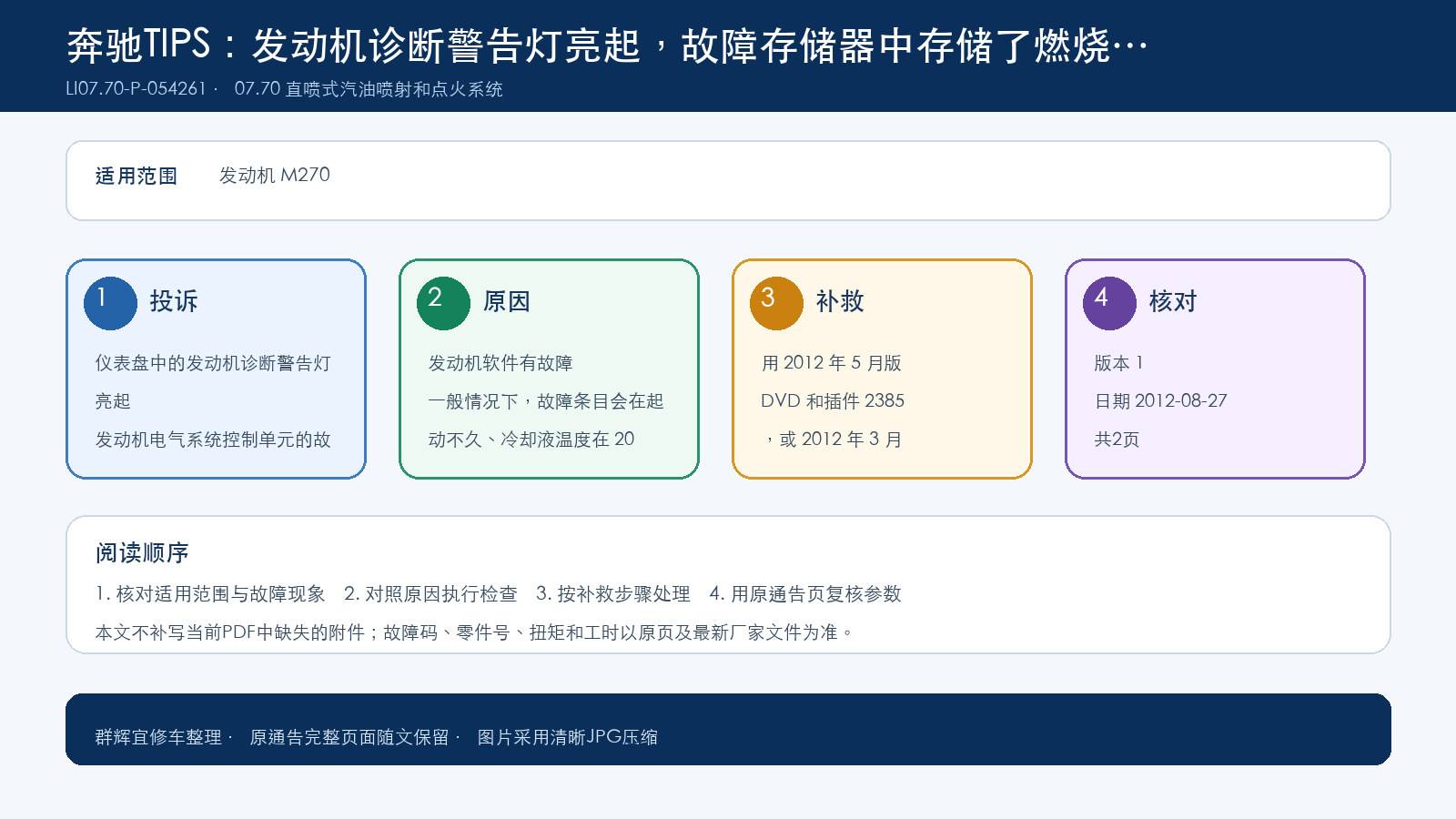1456x819 pixels.
Task: Click the line 发动机电气系统控制单元的故
Action: click(x=213, y=440)
